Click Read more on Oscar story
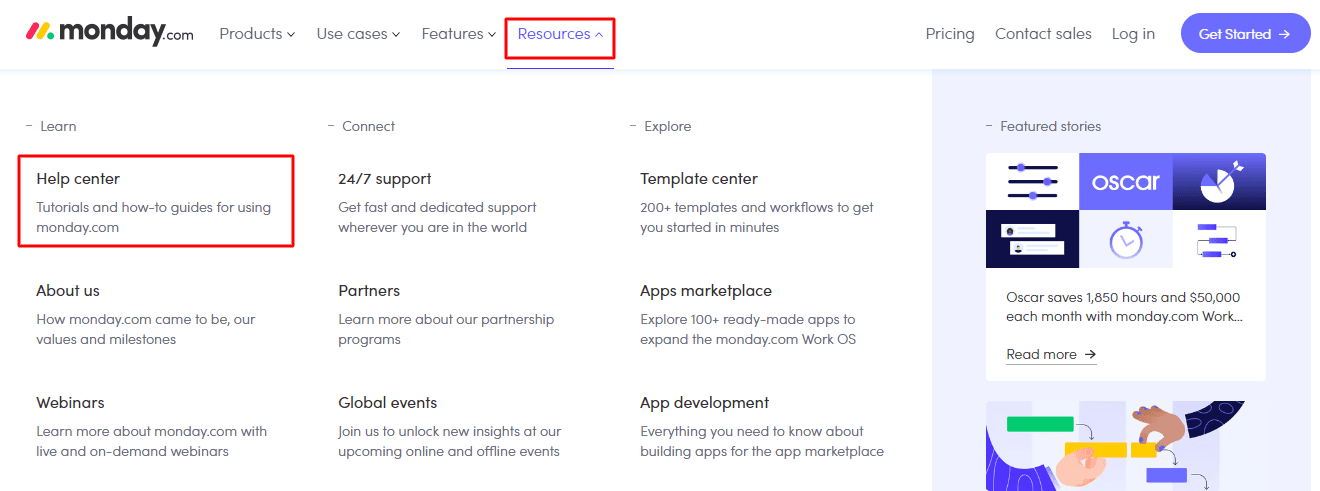 1051,355
